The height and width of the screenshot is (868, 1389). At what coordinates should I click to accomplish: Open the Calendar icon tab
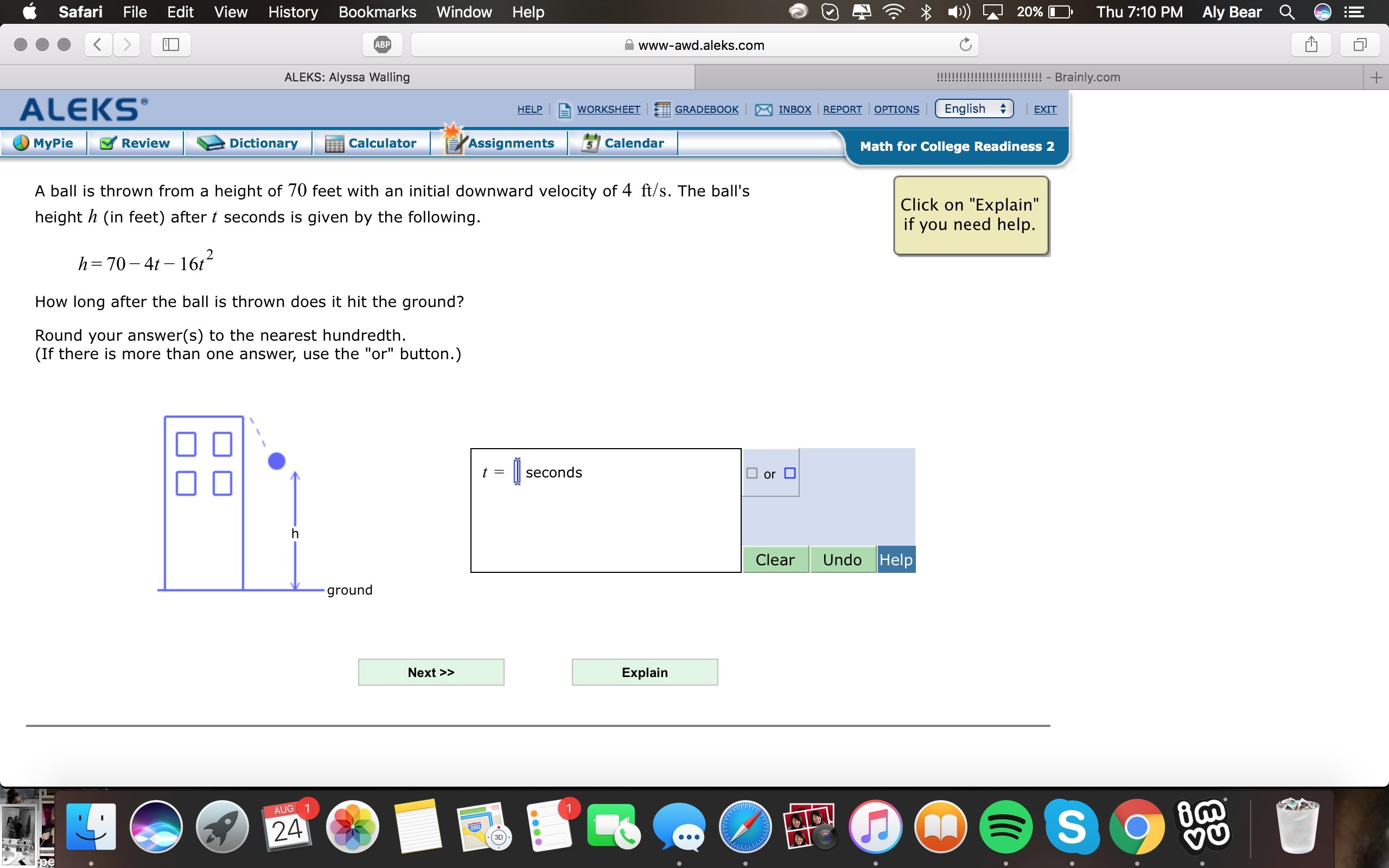pos(591,143)
